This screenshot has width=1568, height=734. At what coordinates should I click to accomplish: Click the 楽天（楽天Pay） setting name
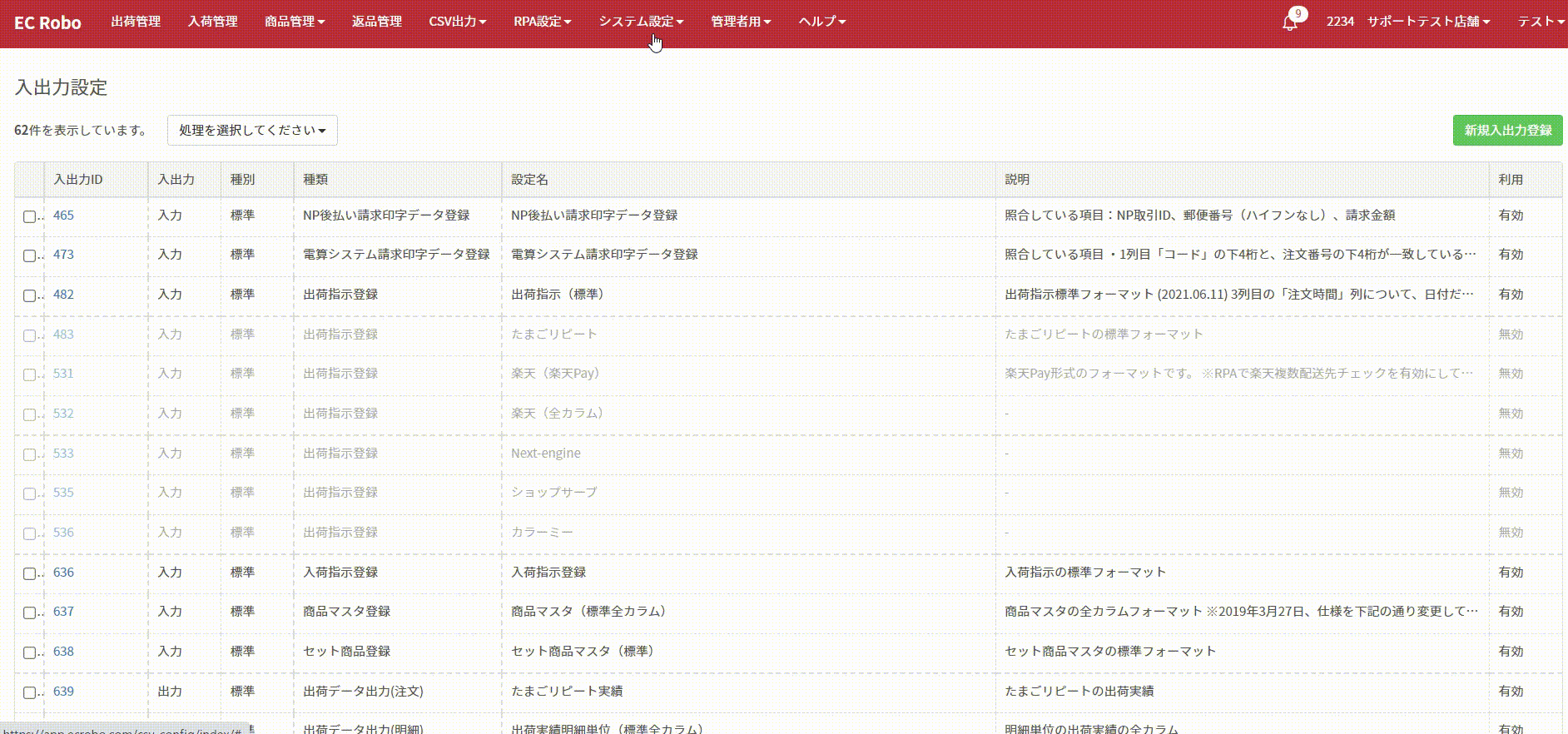(x=558, y=374)
